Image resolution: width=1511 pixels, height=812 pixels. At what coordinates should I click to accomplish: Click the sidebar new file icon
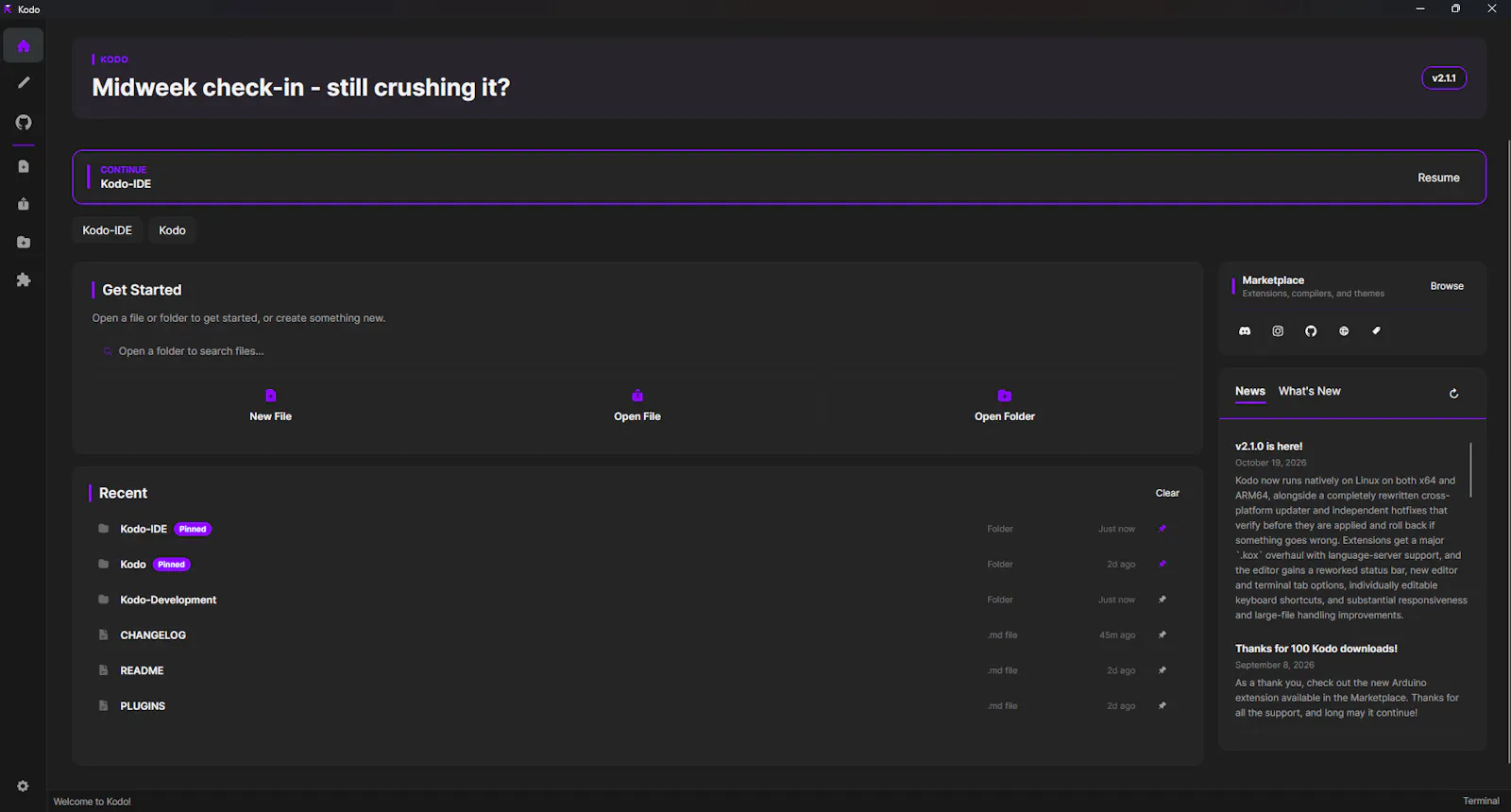tap(24, 166)
